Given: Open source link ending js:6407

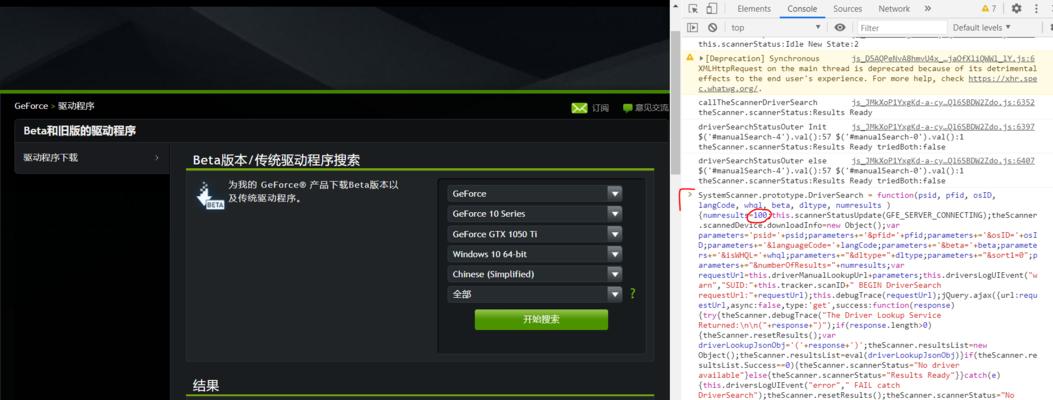Looking at the screenshot, I should pos(944,161).
